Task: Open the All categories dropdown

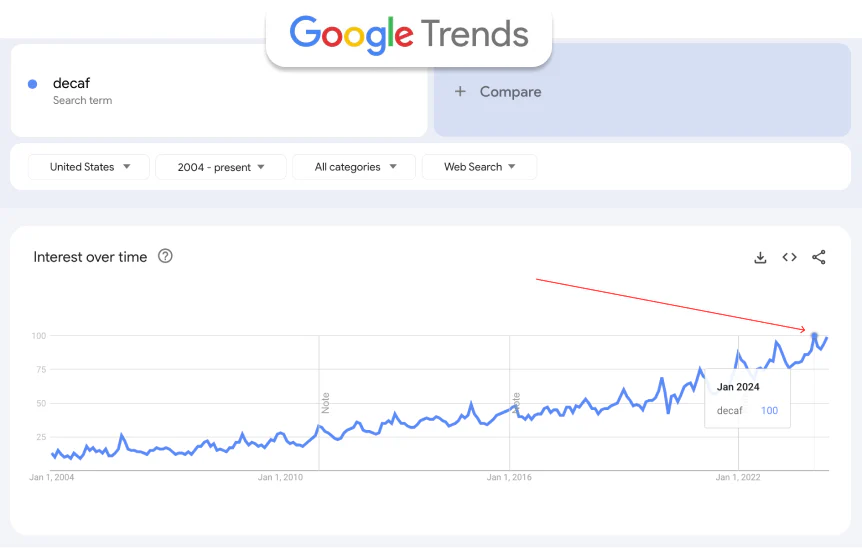Action: click(x=354, y=167)
